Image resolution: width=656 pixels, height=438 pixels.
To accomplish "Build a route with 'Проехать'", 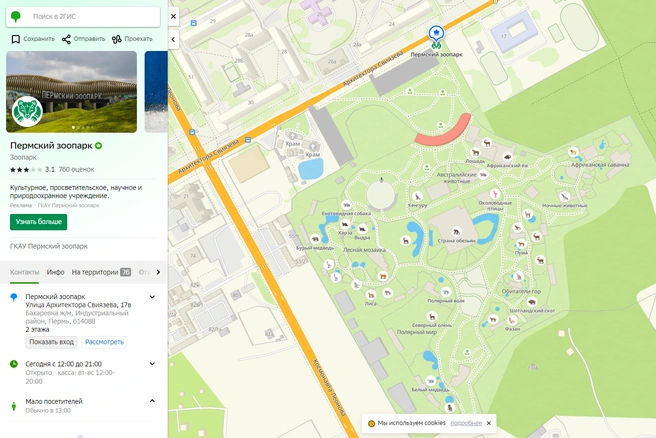I will click(x=132, y=39).
